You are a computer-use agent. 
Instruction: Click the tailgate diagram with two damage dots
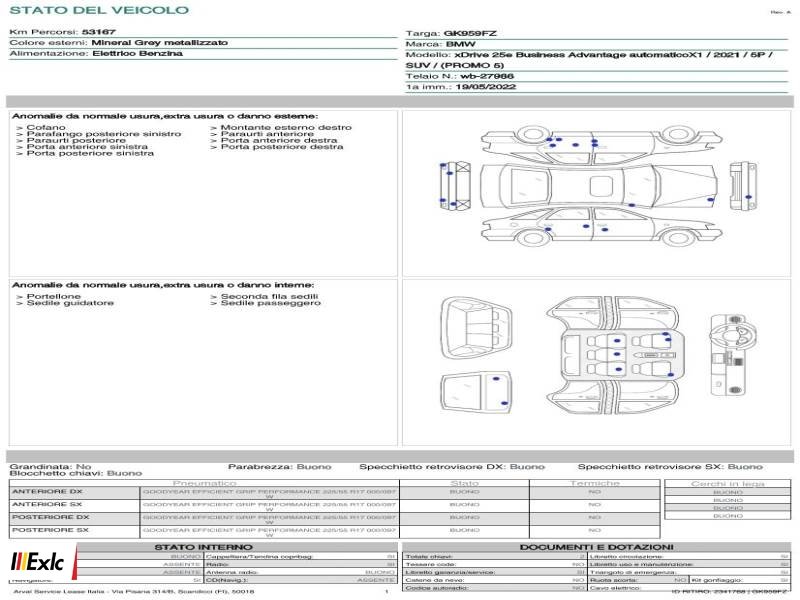click(476, 392)
